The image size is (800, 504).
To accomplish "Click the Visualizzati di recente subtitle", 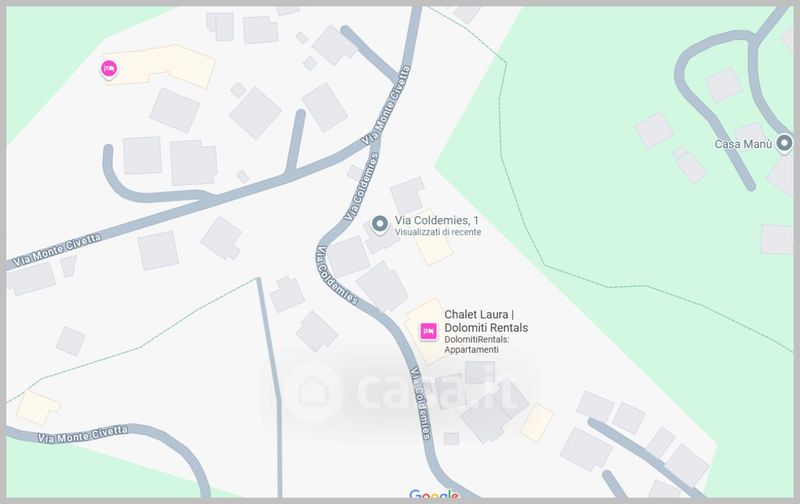I will point(438,232).
